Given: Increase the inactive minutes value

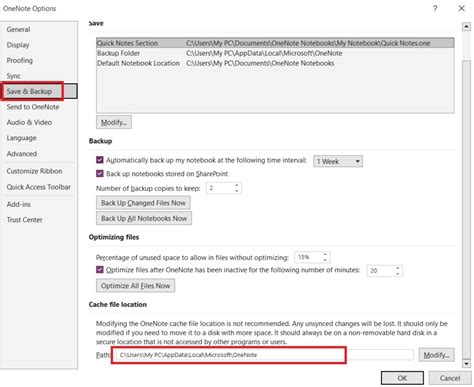Looking at the screenshot, I should pos(398,268).
